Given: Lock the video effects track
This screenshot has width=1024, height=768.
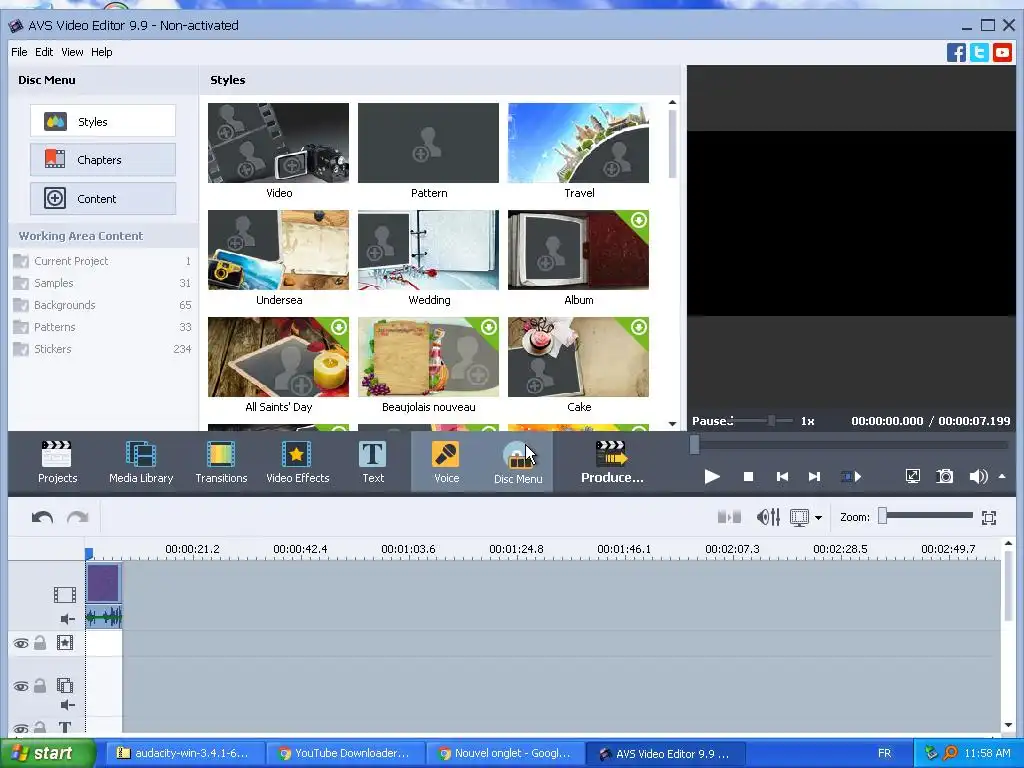Looking at the screenshot, I should [40, 643].
